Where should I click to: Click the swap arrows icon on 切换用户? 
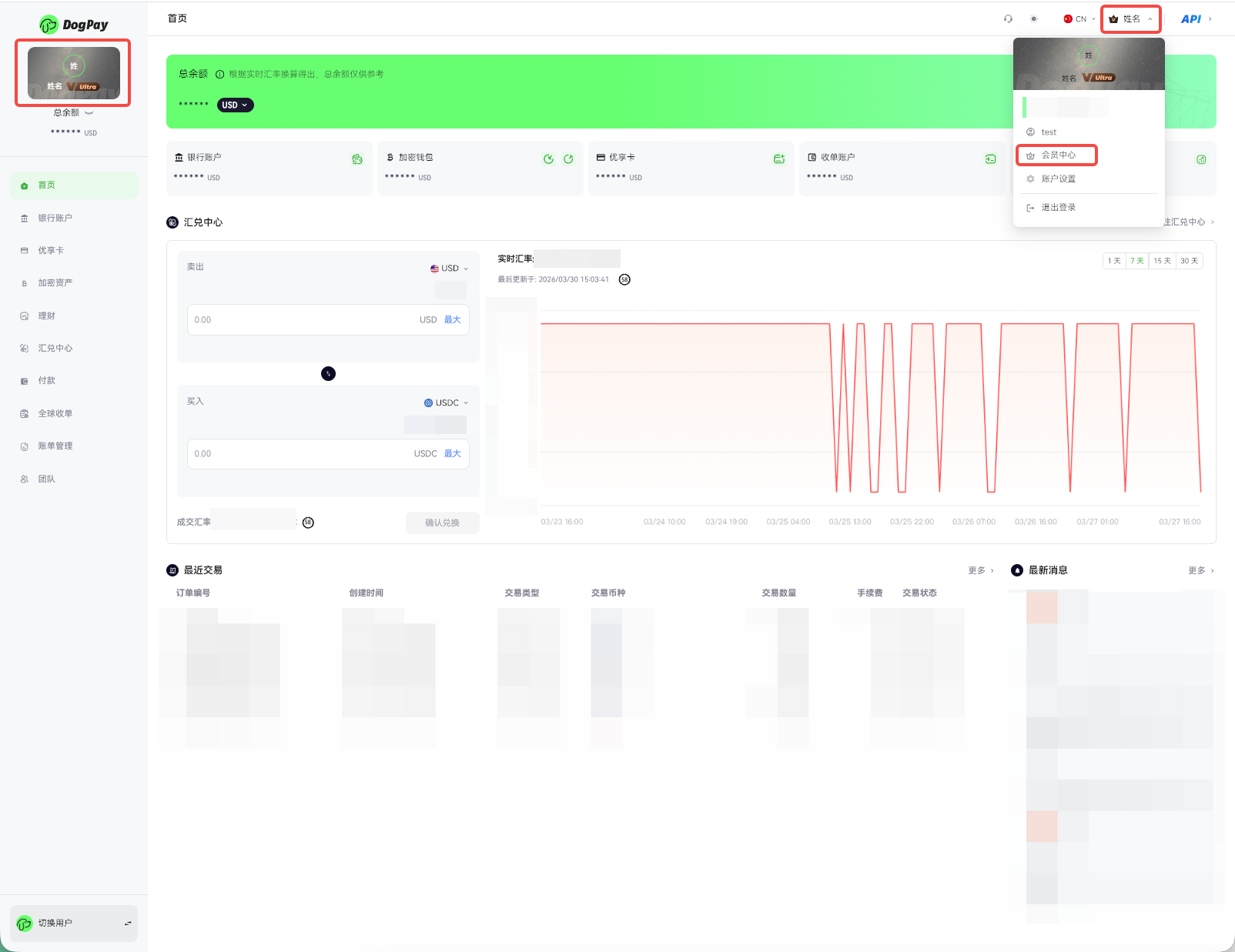tap(128, 924)
